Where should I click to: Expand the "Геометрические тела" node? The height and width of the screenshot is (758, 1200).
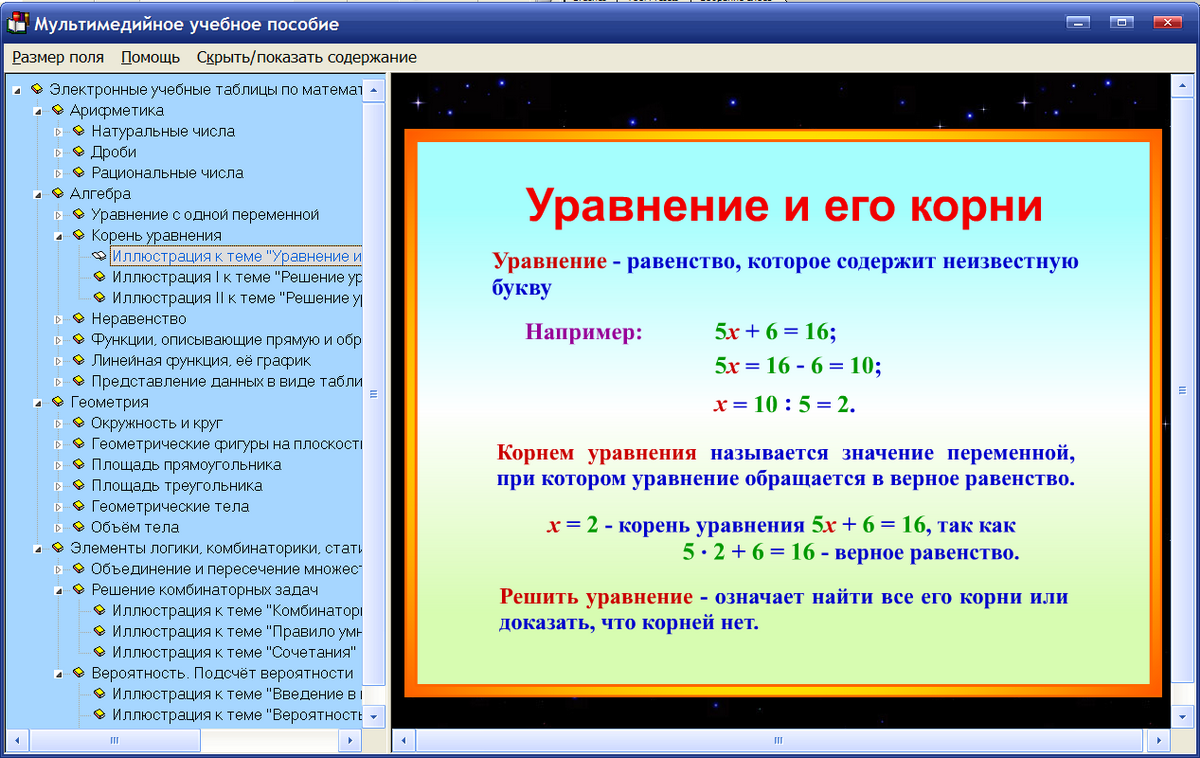click(60, 506)
